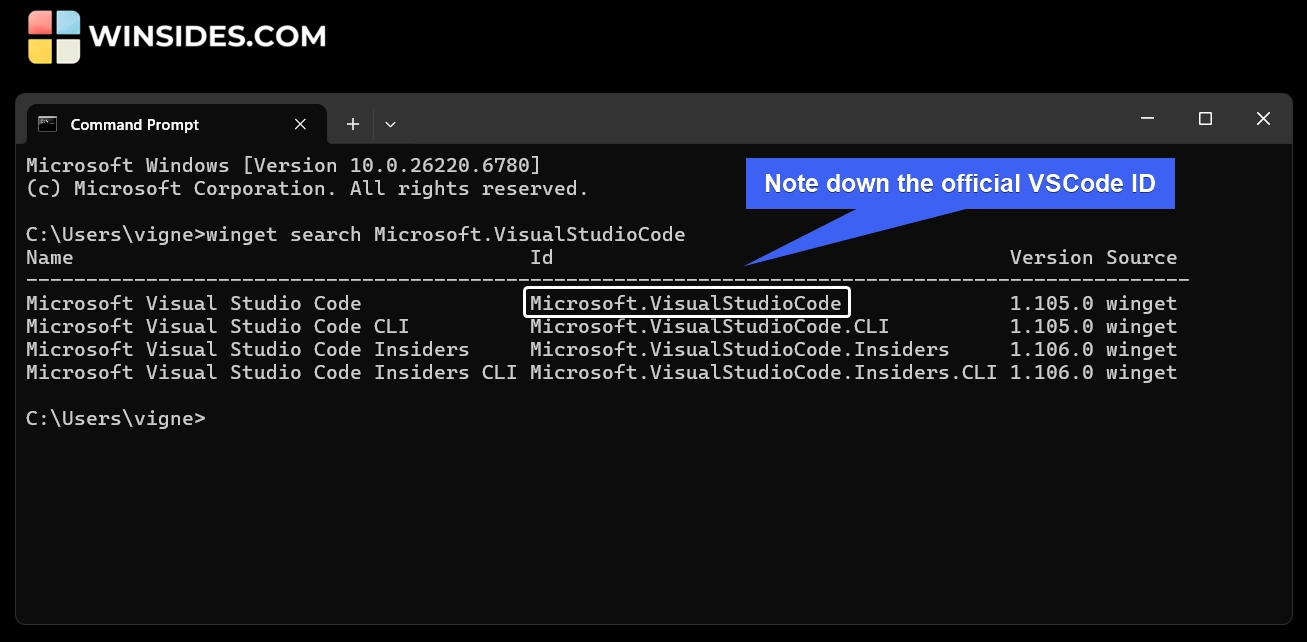Open the WINSIDES.COM text link
This screenshot has width=1307, height=642.
click(x=207, y=37)
